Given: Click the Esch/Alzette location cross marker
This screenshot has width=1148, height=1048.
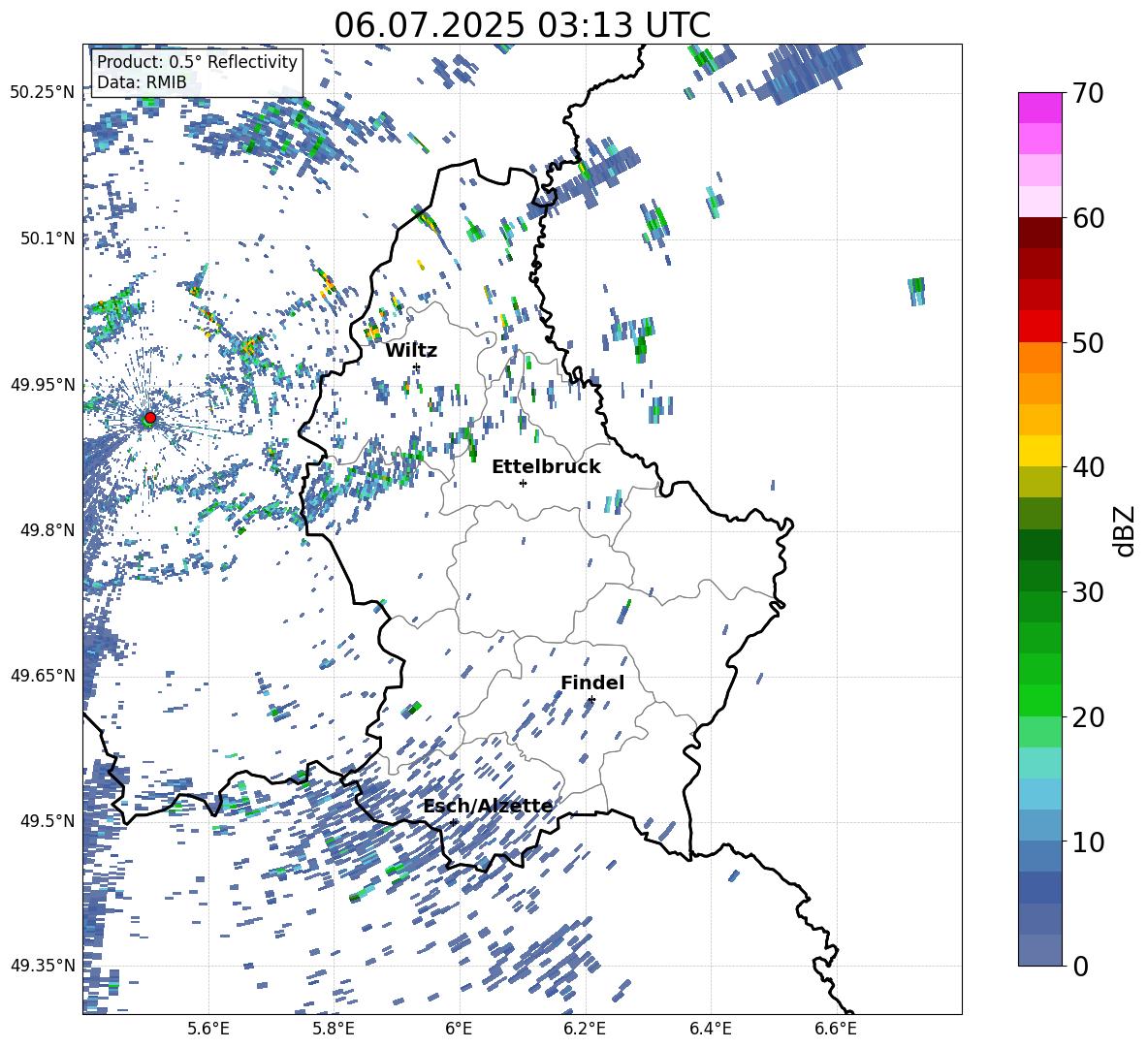Looking at the screenshot, I should point(453,822).
